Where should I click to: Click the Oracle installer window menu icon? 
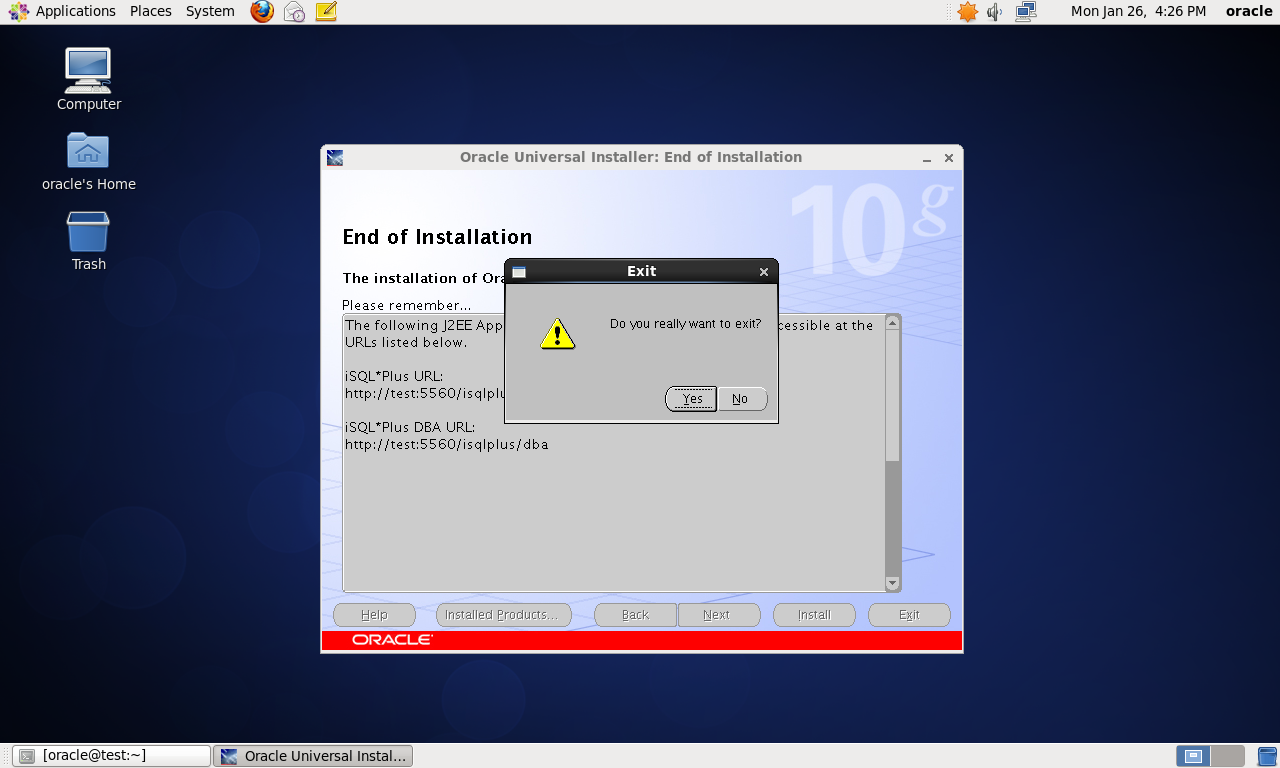pos(335,158)
